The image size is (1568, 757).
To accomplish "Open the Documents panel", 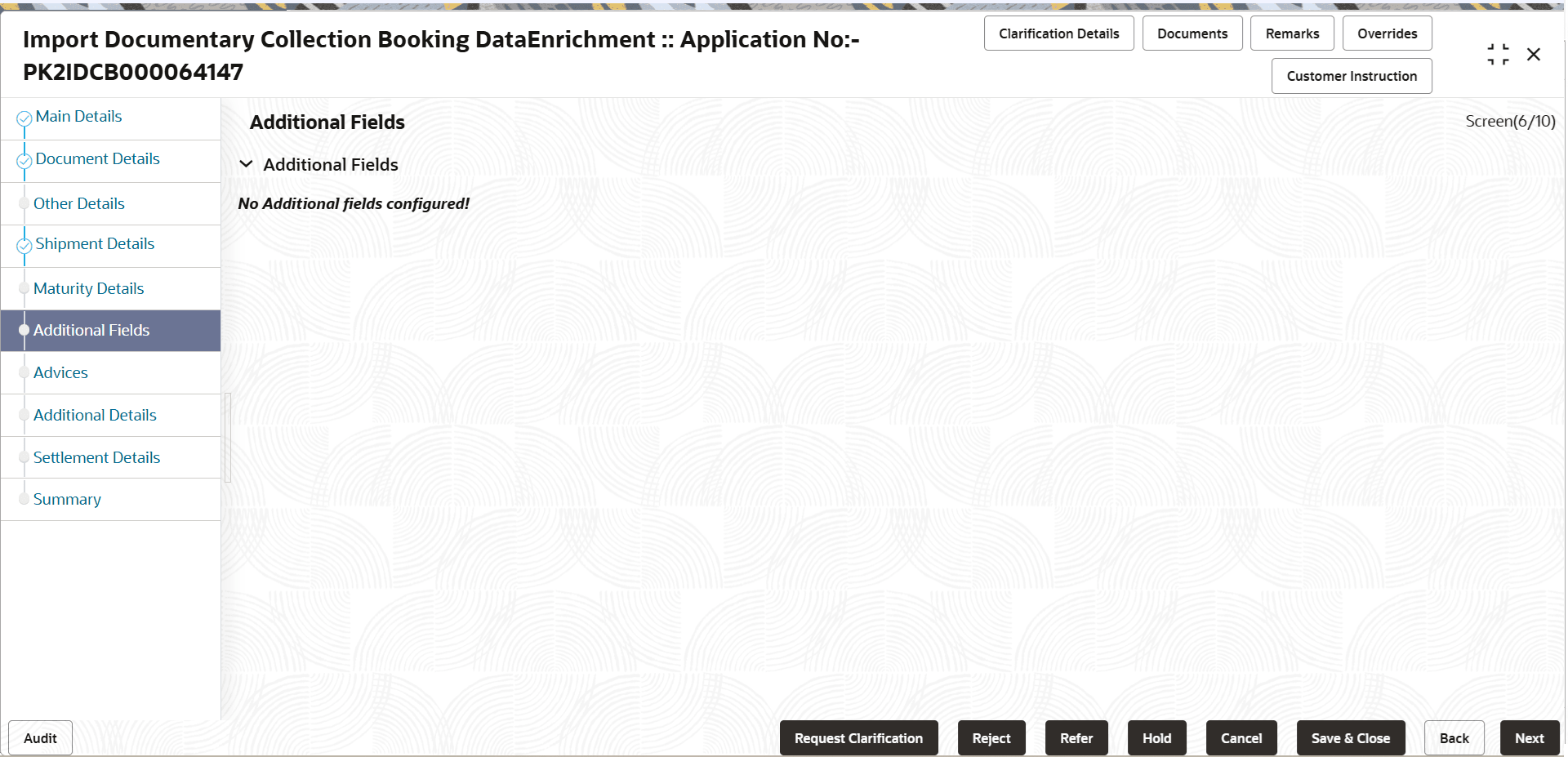I will pos(1192,33).
